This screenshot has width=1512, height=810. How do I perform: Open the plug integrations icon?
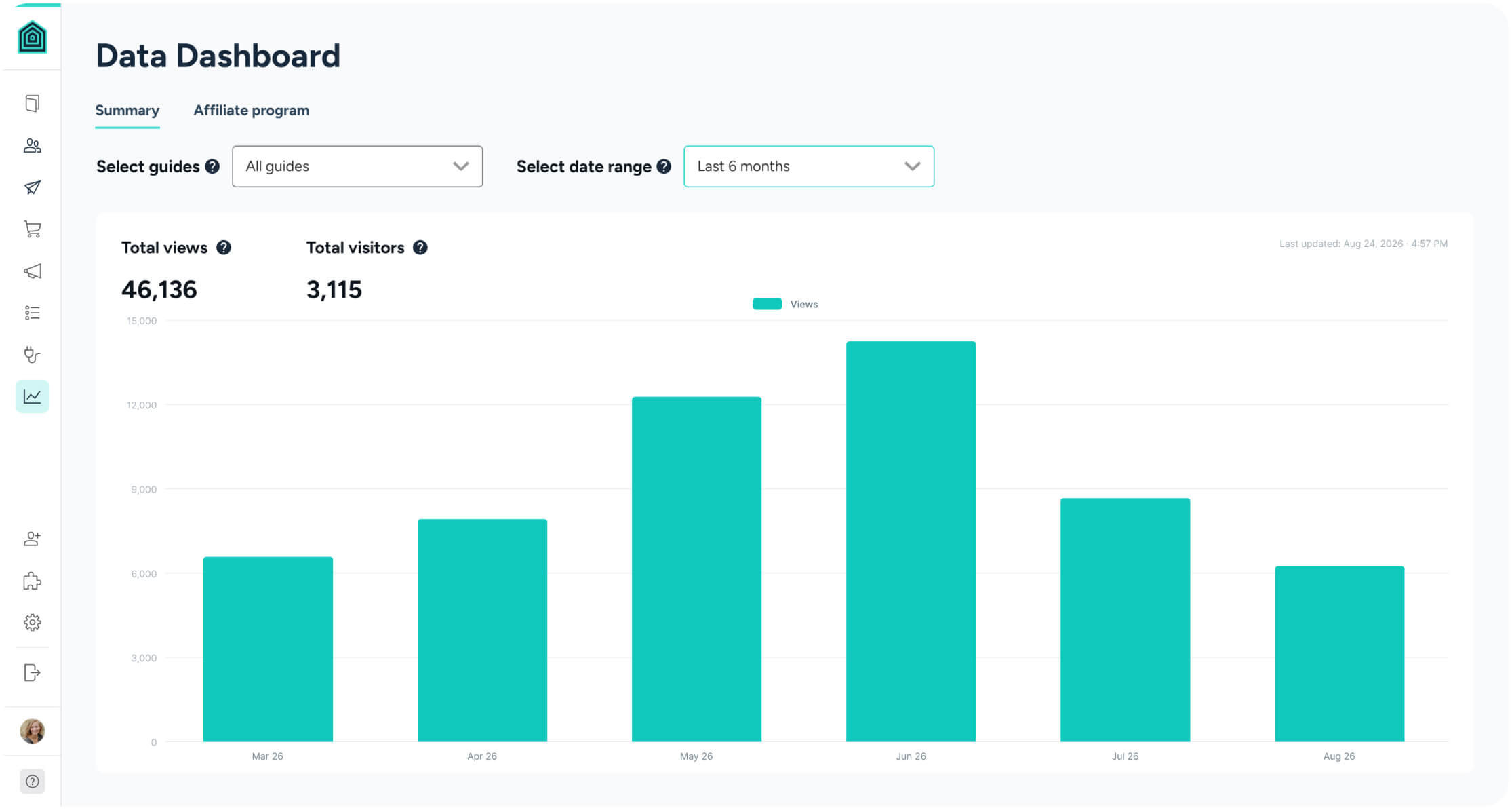32,355
